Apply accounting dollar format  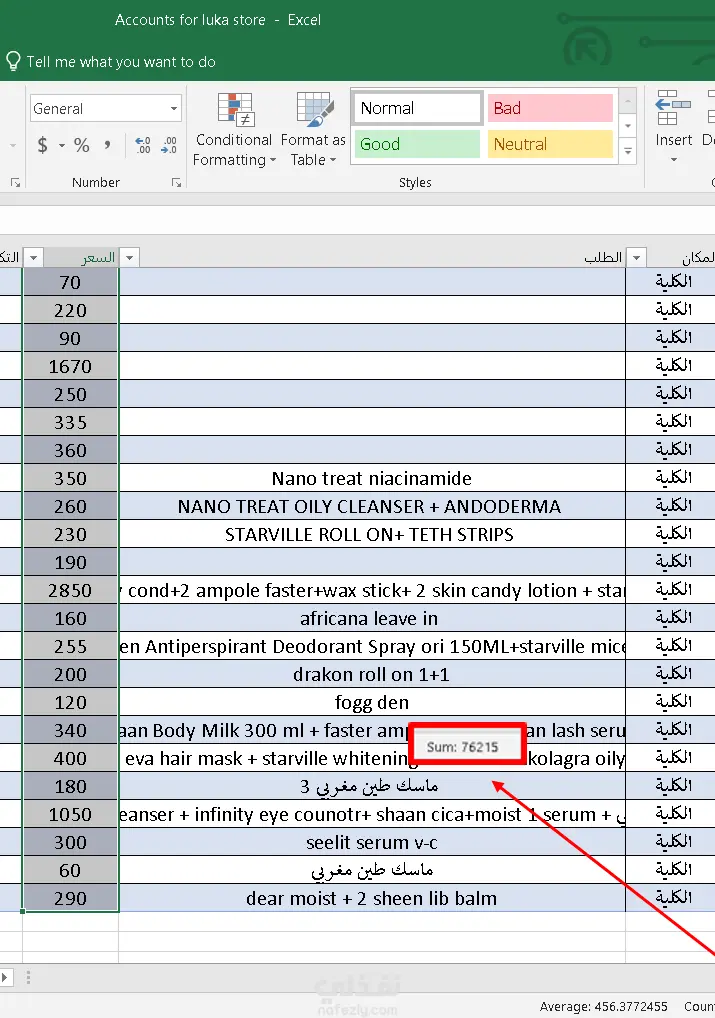click(43, 145)
